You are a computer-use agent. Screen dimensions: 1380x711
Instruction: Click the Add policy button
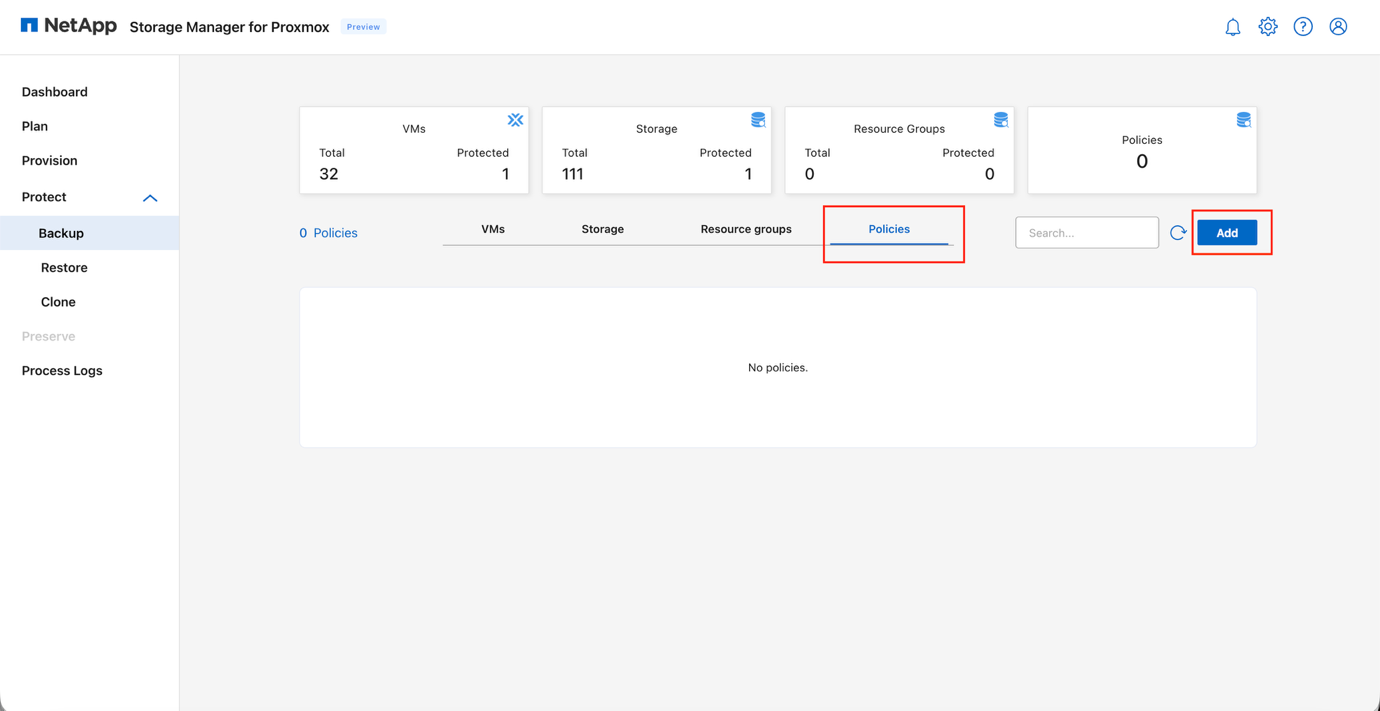[x=1227, y=232]
